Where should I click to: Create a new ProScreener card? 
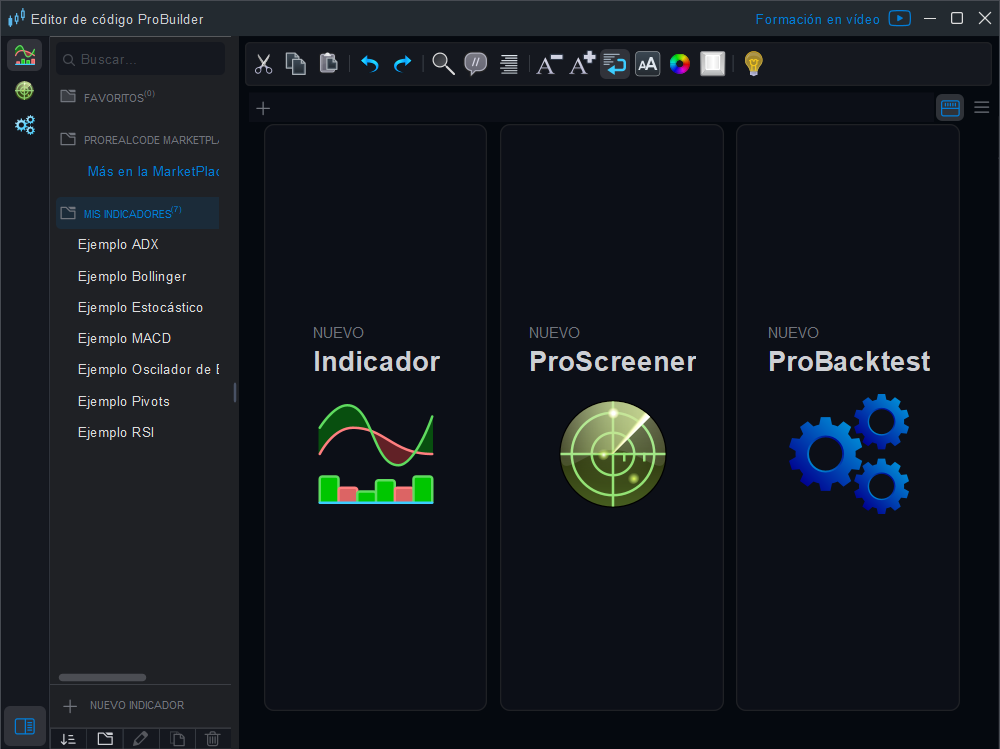pos(612,417)
